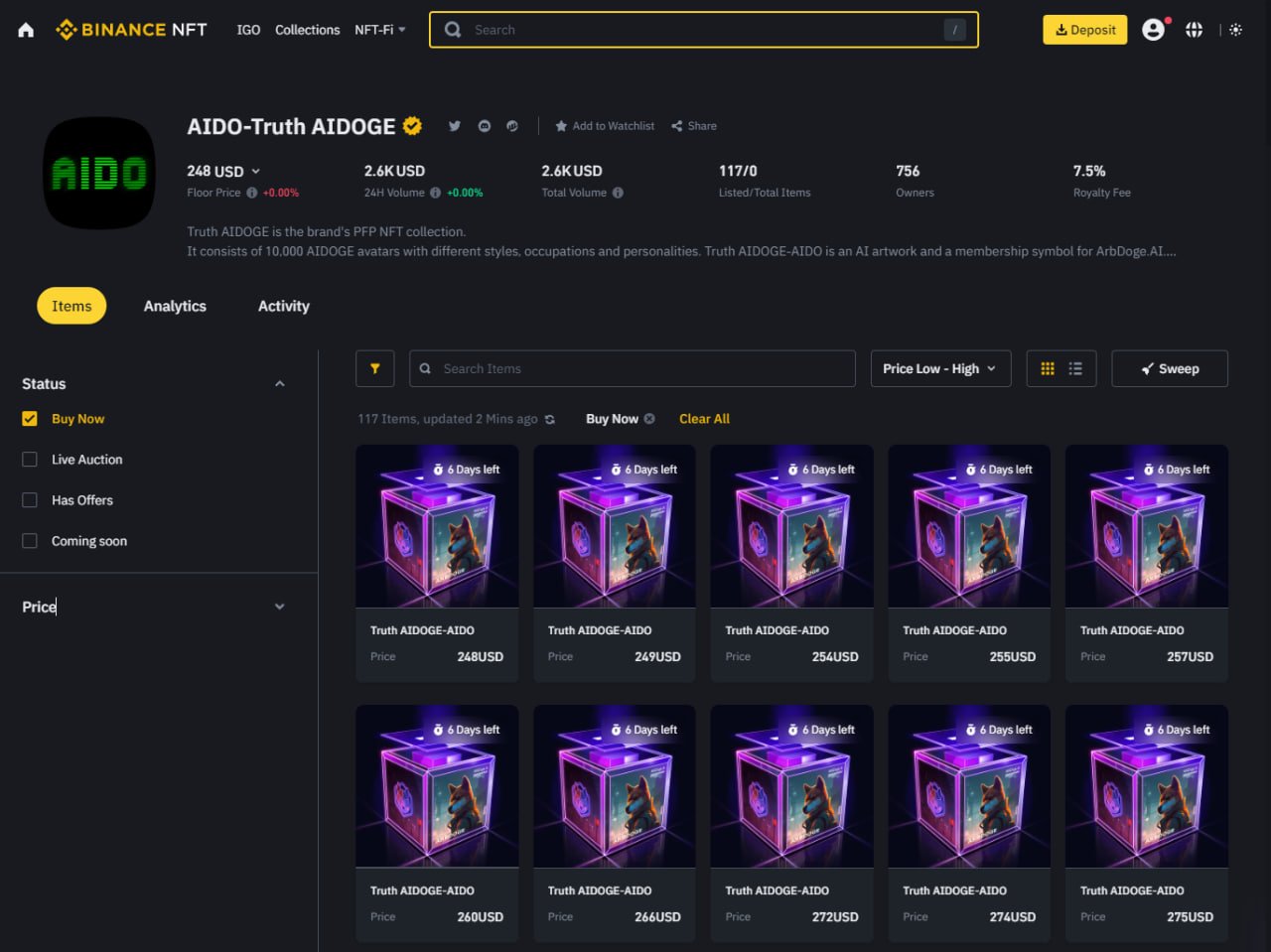The height and width of the screenshot is (952, 1271).
Task: Refresh the items list icon
Action: [550, 419]
